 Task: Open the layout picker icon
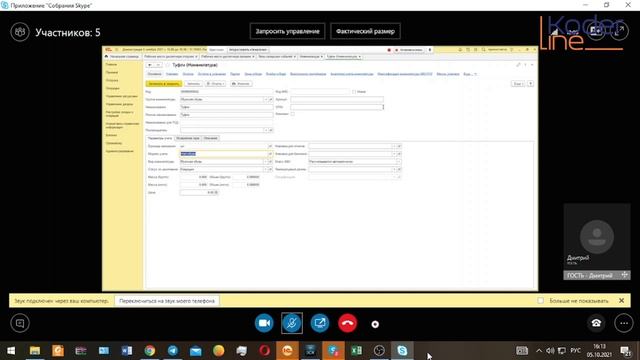[x=596, y=31]
